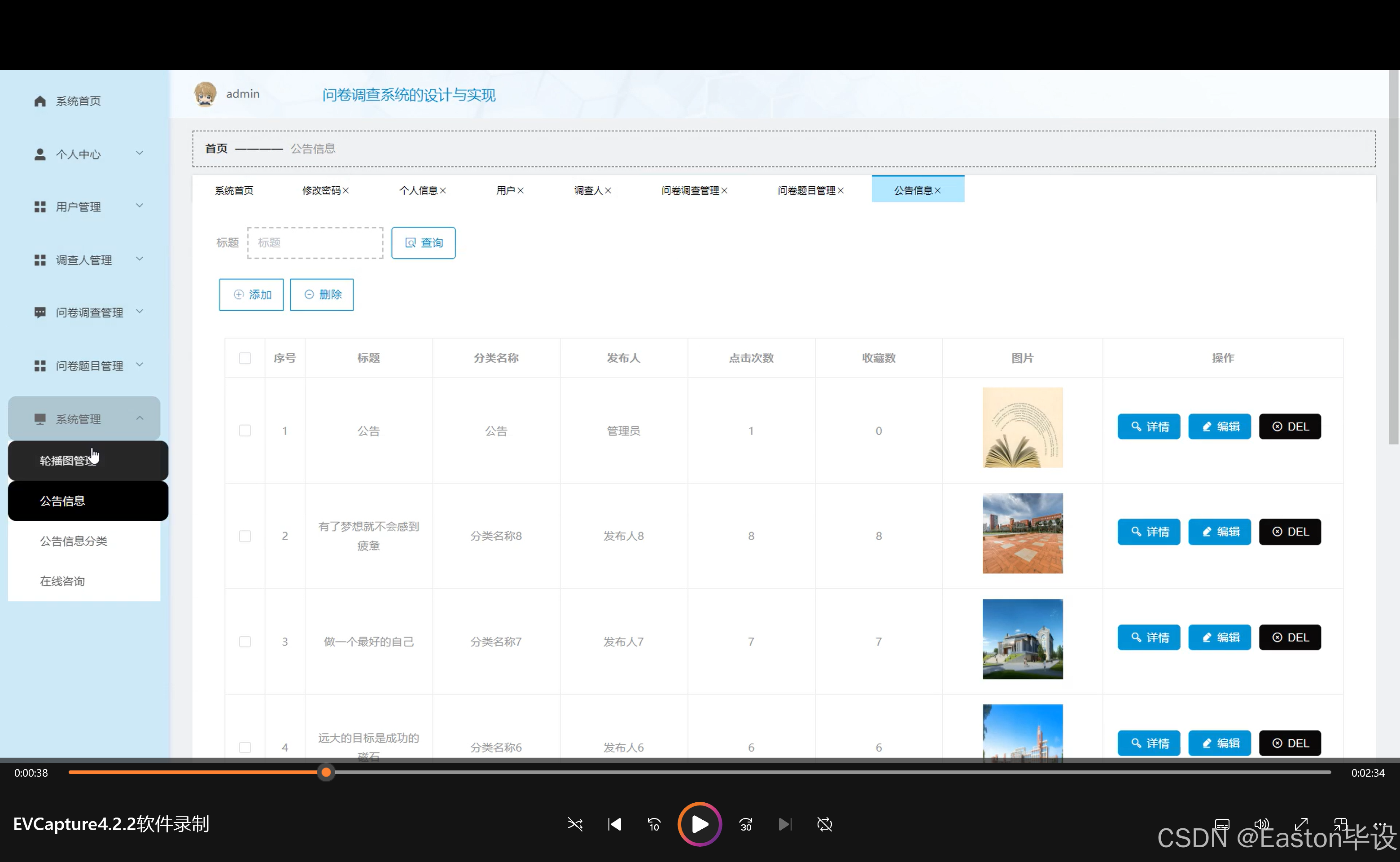This screenshot has height=862, width=1400.
Task: Click the forward 30 seconds icon
Action: click(x=745, y=824)
